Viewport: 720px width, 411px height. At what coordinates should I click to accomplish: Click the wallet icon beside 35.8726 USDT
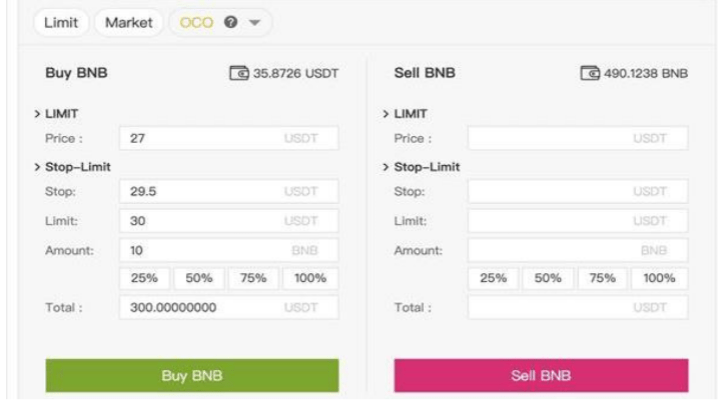point(239,73)
